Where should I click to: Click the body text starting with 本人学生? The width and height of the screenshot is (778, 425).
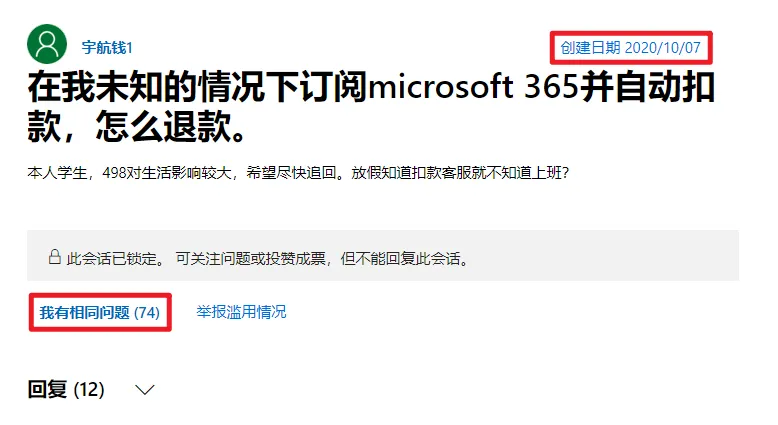[298, 173]
